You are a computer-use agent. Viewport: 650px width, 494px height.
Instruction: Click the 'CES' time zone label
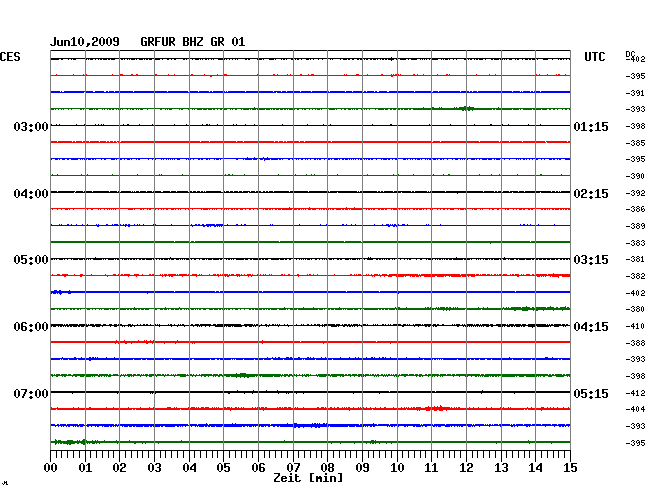point(10,57)
